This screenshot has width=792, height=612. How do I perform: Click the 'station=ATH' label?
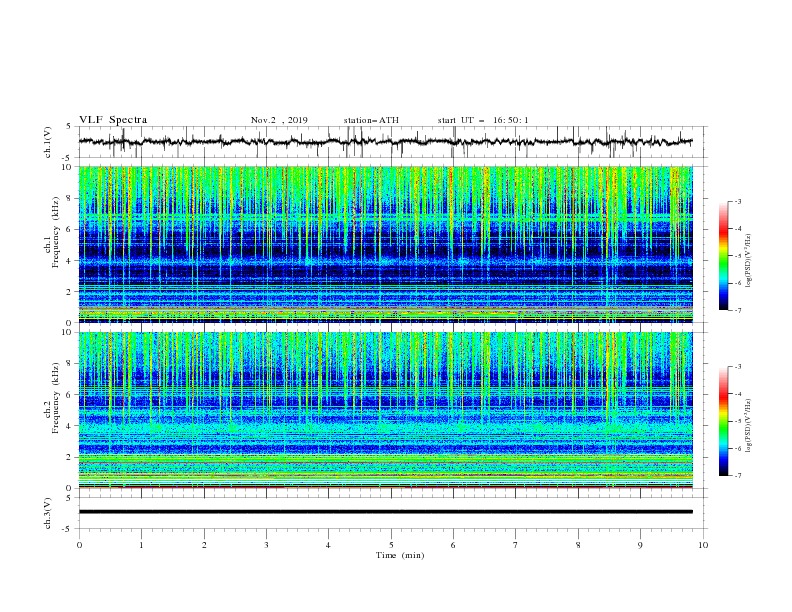[x=371, y=120]
